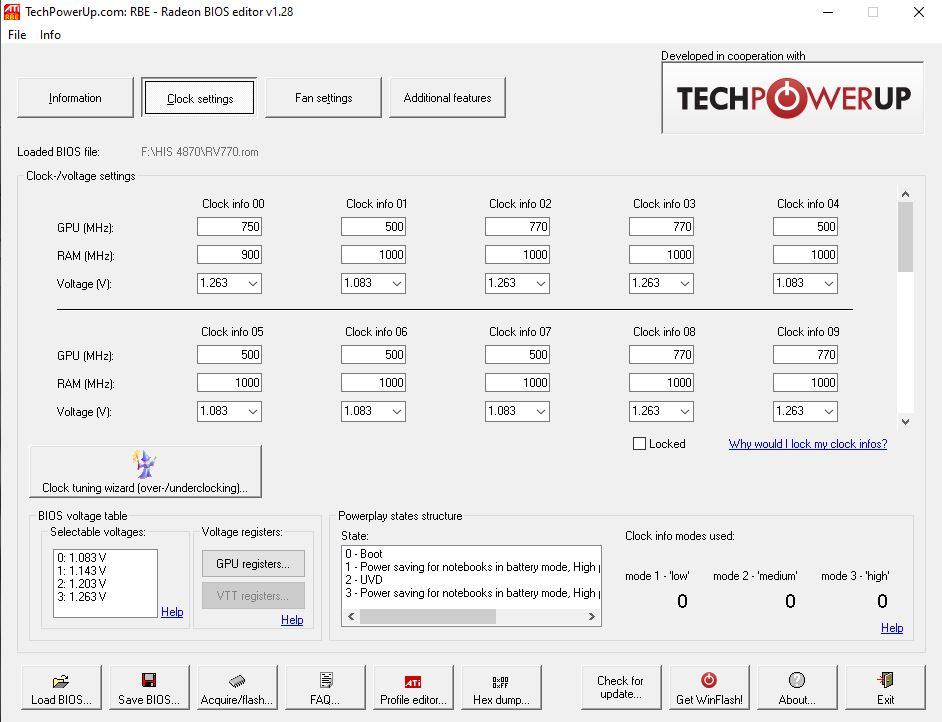The height and width of the screenshot is (722, 942).
Task: Click left arrow of Powerplay states scrollbar
Action: pos(351,616)
